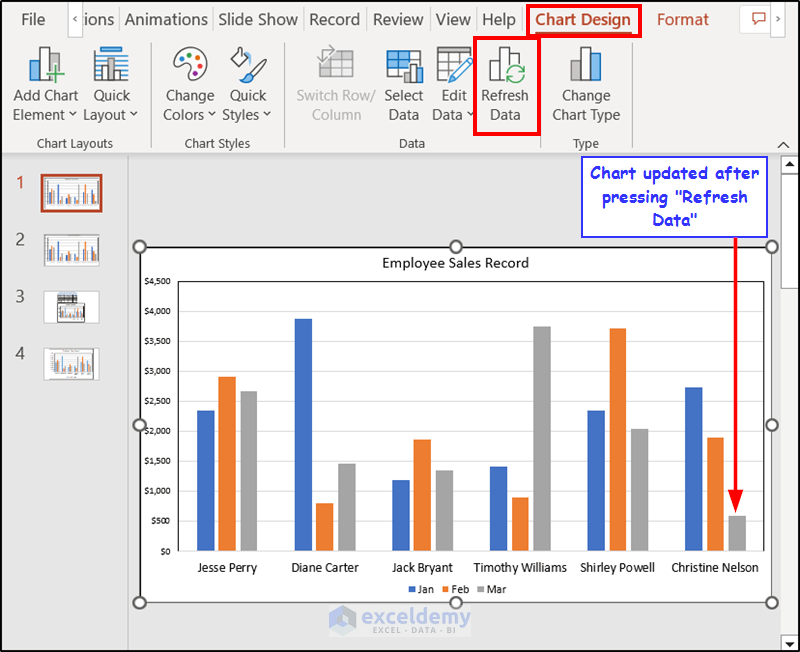The image size is (800, 652).
Task: Click Shirley Powell's orange Feb bar
Action: coord(618,440)
